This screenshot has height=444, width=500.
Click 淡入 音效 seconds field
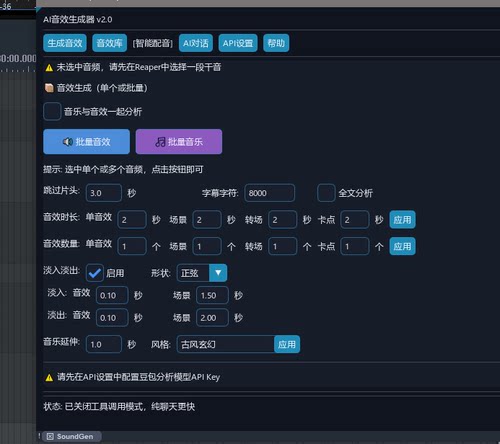coord(112,295)
